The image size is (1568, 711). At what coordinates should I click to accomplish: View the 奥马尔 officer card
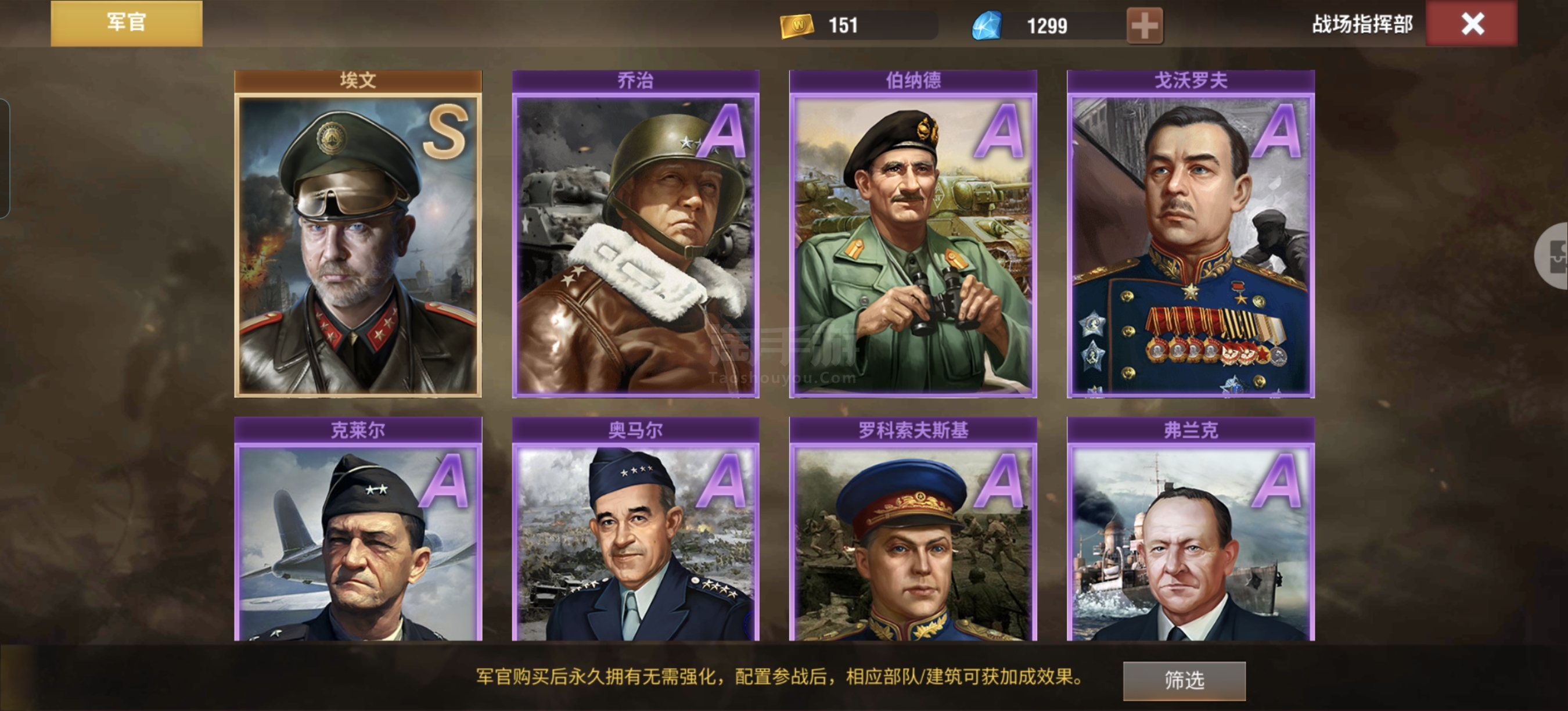[x=635, y=529]
